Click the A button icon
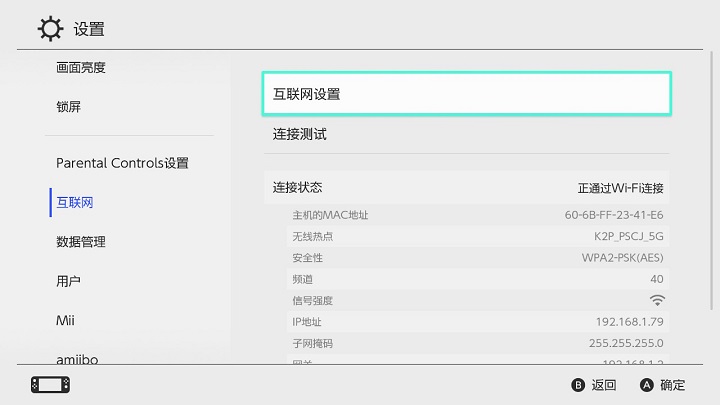The image size is (720, 405). (647, 385)
